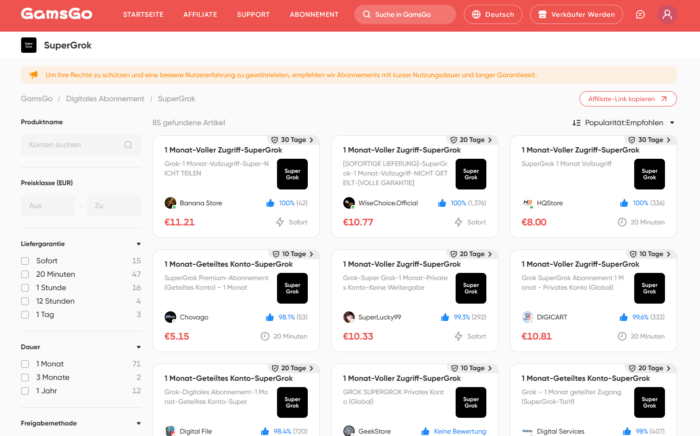This screenshot has width=700, height=436.
Task: Open the AFFILIATE menu item
Action: click(200, 15)
